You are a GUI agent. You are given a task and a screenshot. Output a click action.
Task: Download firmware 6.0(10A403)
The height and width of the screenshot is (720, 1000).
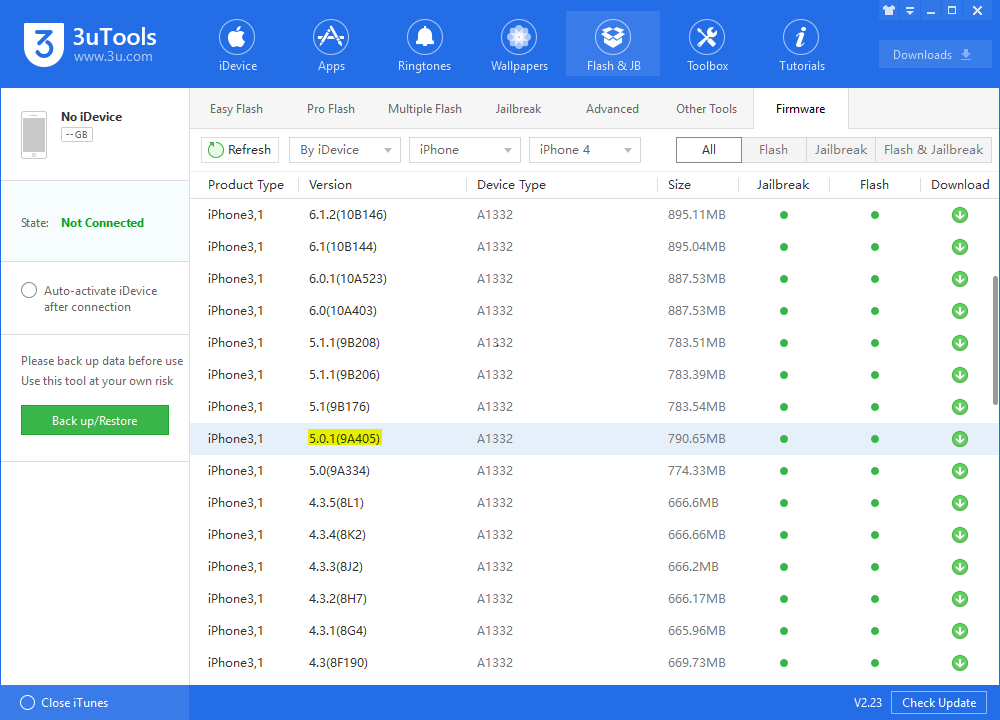click(x=960, y=311)
